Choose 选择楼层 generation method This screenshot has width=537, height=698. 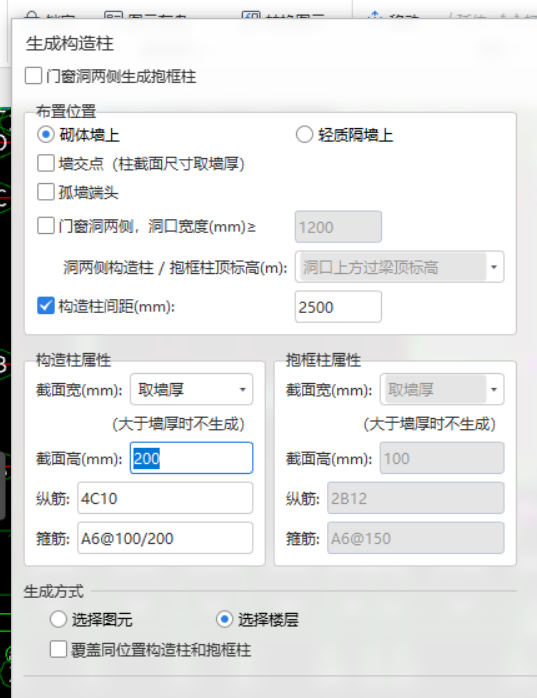click(224, 619)
